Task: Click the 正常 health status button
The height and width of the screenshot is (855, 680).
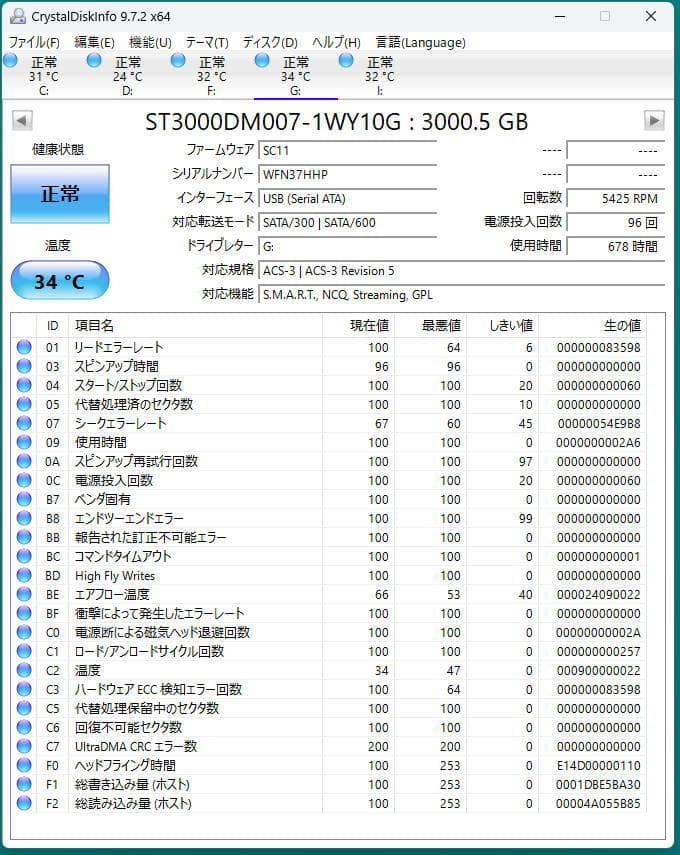Action: (x=60, y=194)
